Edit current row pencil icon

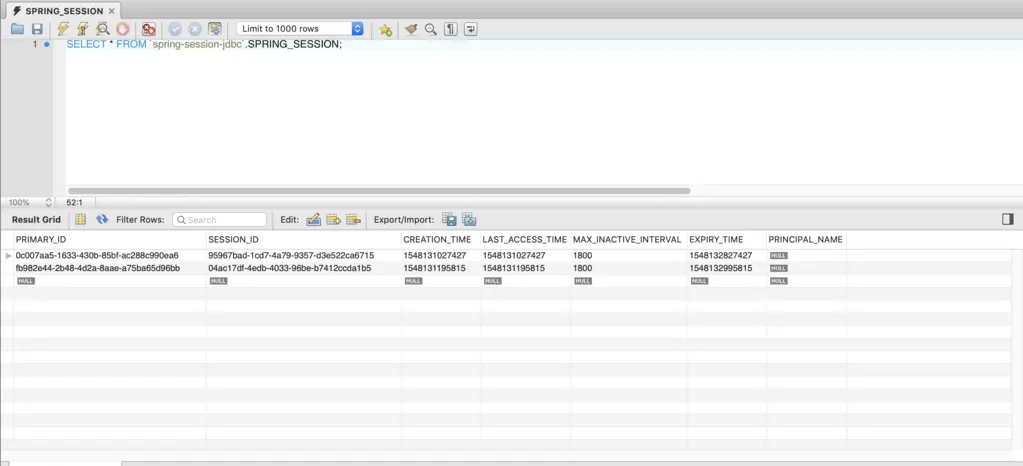(x=313, y=219)
